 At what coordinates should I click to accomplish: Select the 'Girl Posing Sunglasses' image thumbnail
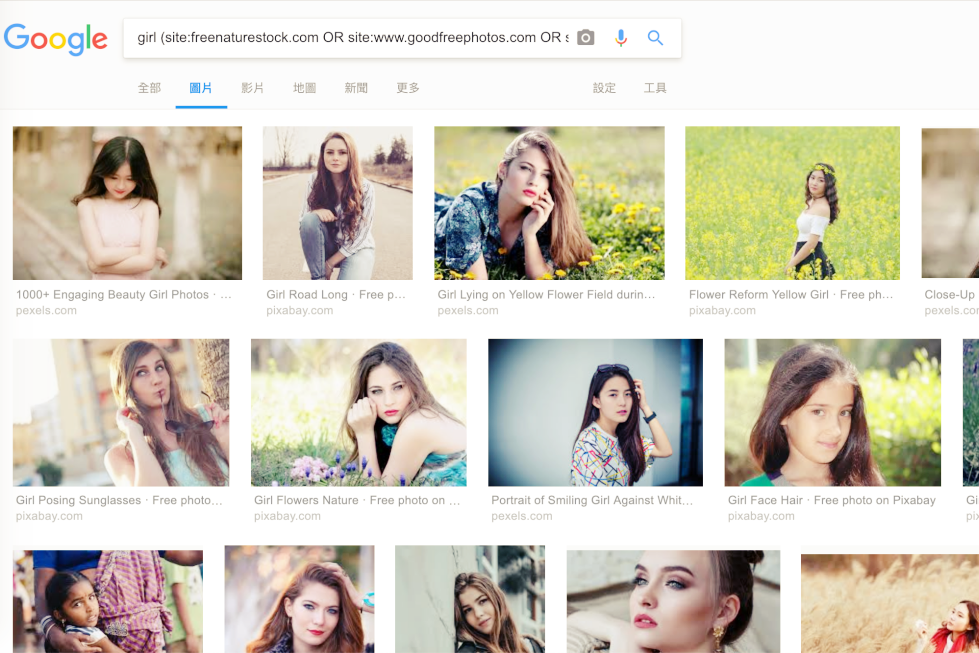(121, 412)
